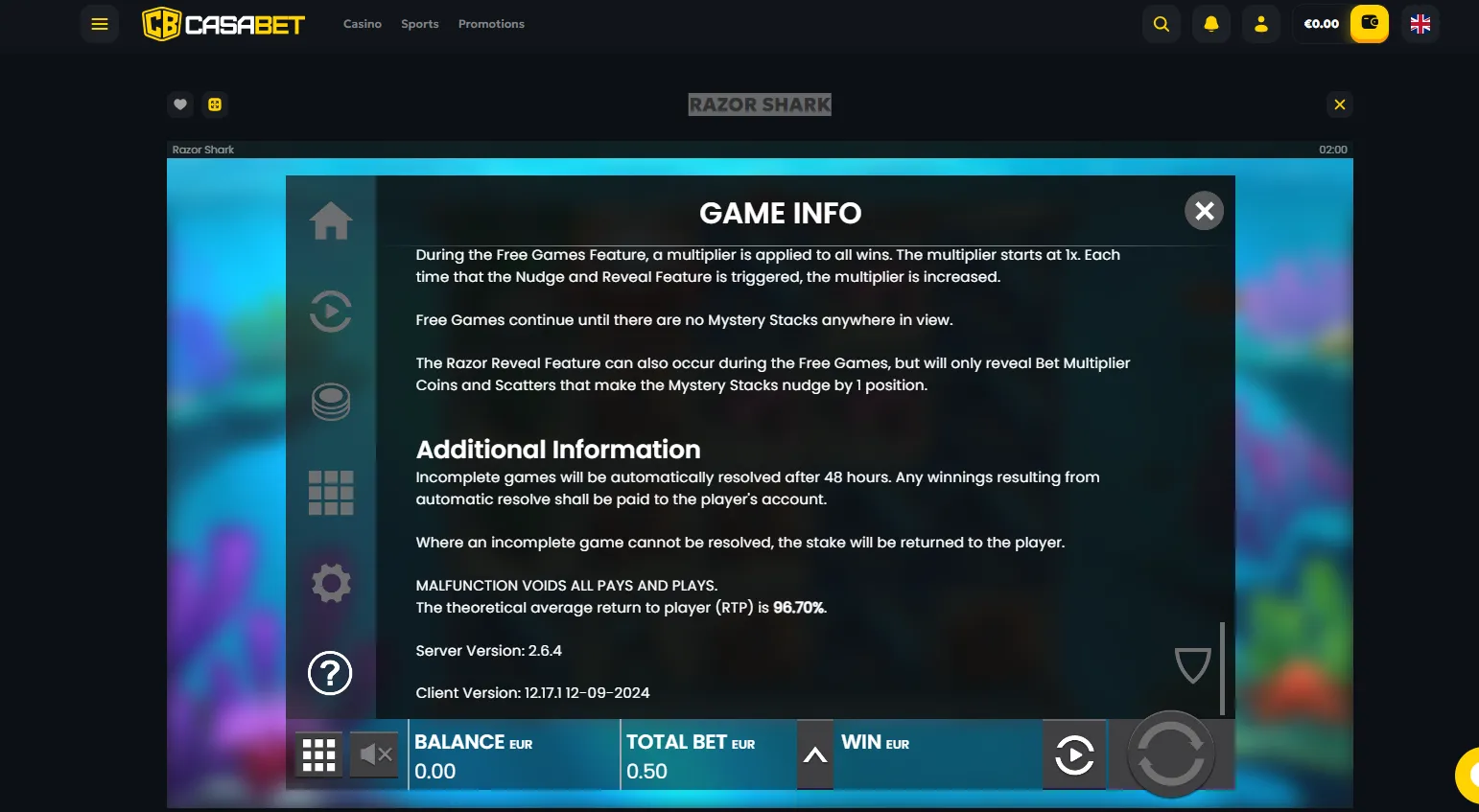Image resolution: width=1479 pixels, height=812 pixels.
Task: Open the notifications bell
Action: tap(1211, 24)
